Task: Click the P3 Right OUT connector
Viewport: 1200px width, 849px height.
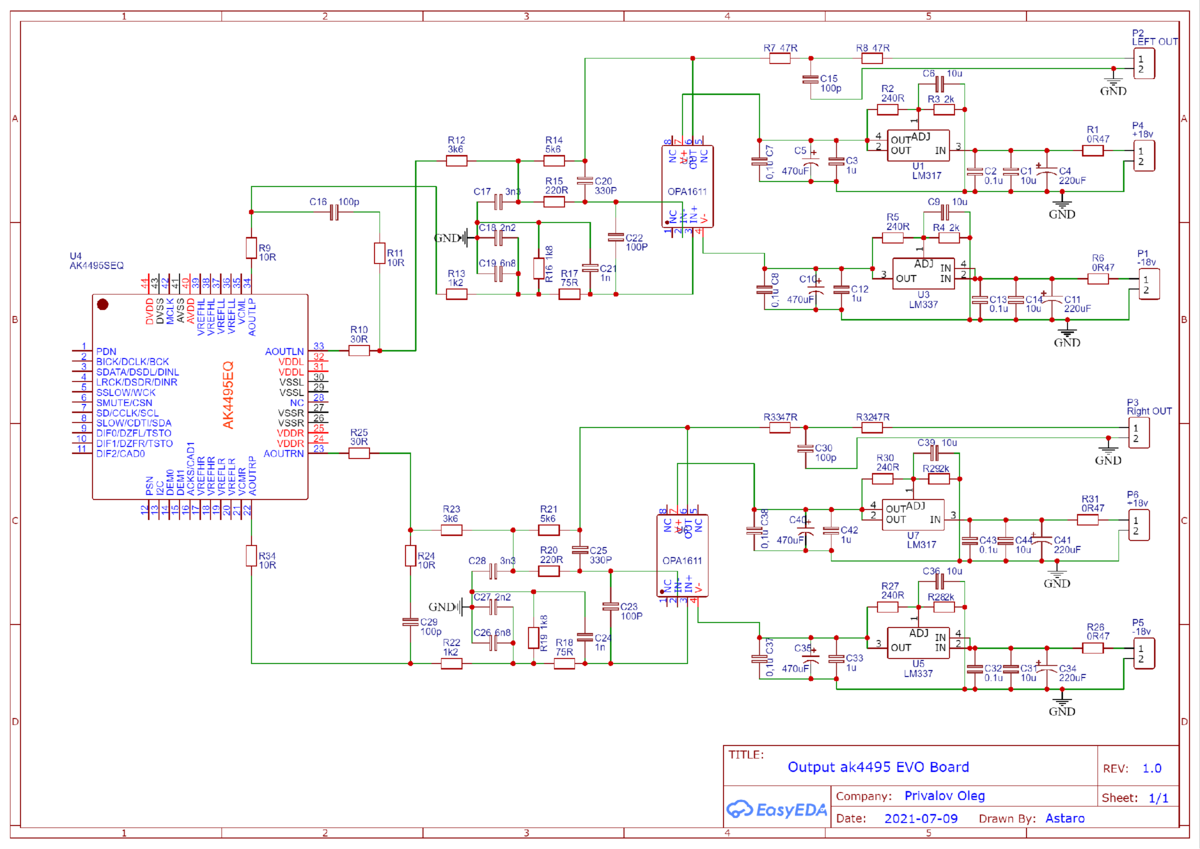Action: [1139, 432]
